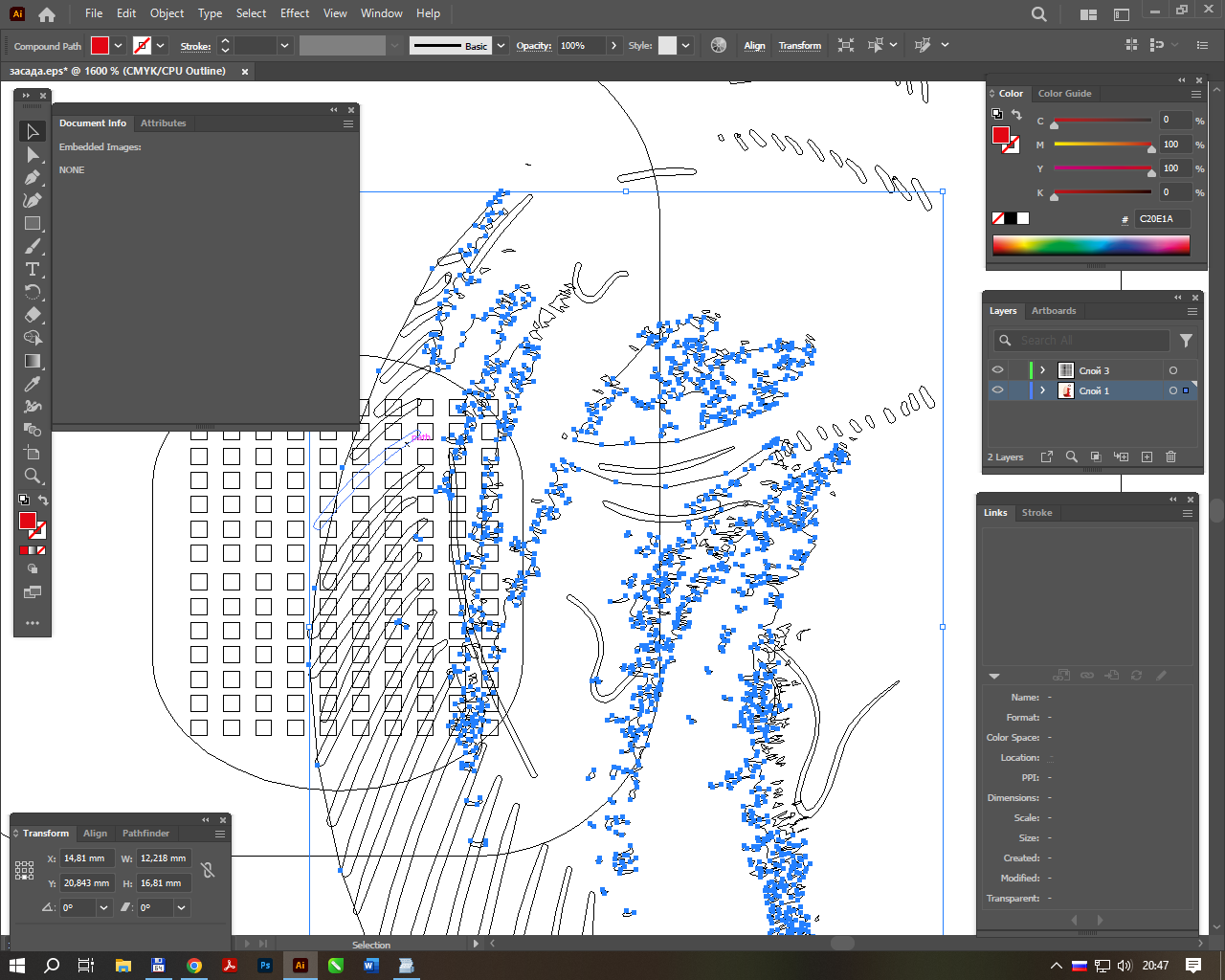The width and height of the screenshot is (1225, 980).
Task: Click the Opacity label link
Action: click(534, 46)
